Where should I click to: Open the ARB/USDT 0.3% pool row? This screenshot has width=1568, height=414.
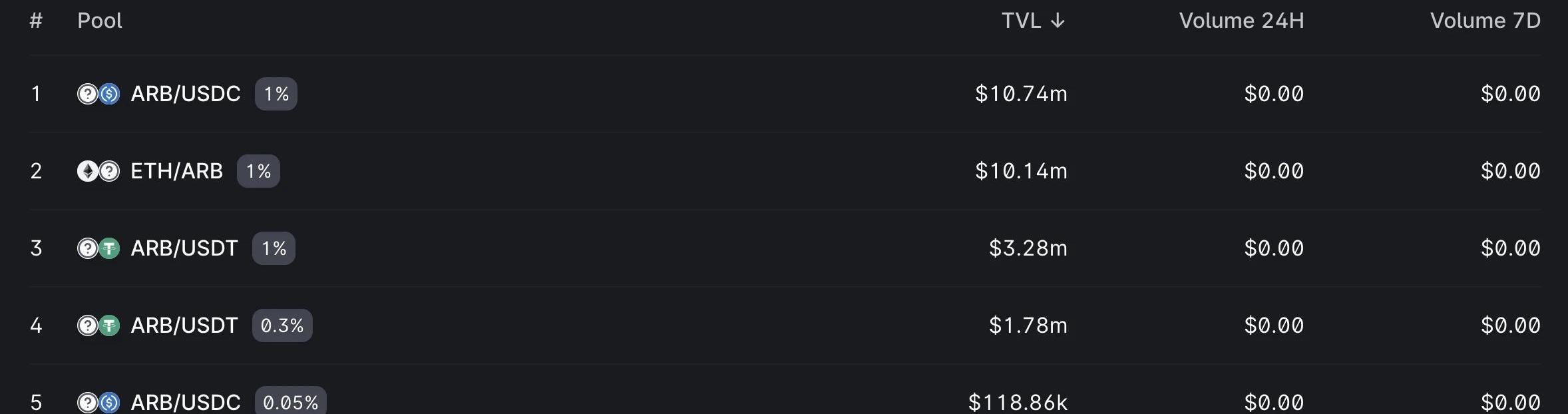[x=785, y=325]
